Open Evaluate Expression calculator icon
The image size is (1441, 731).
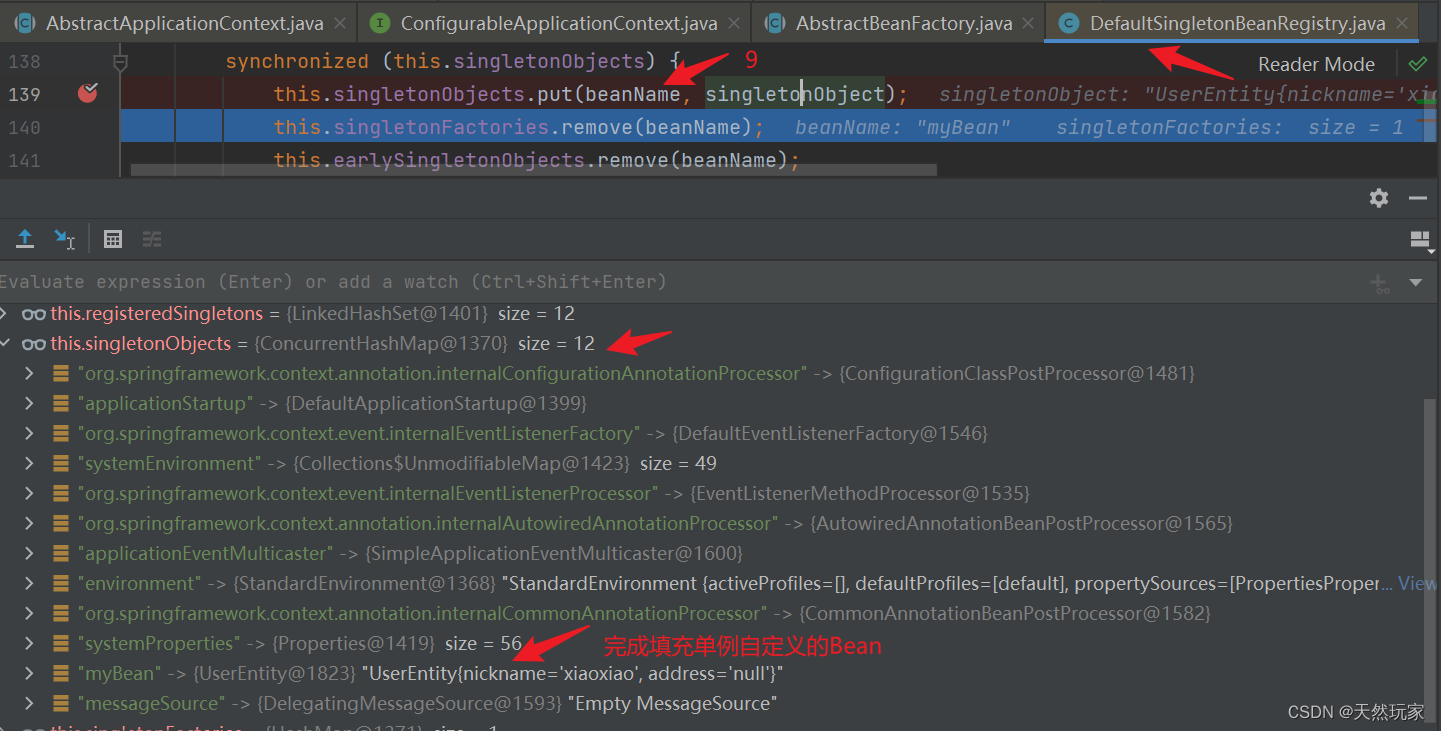coord(113,238)
